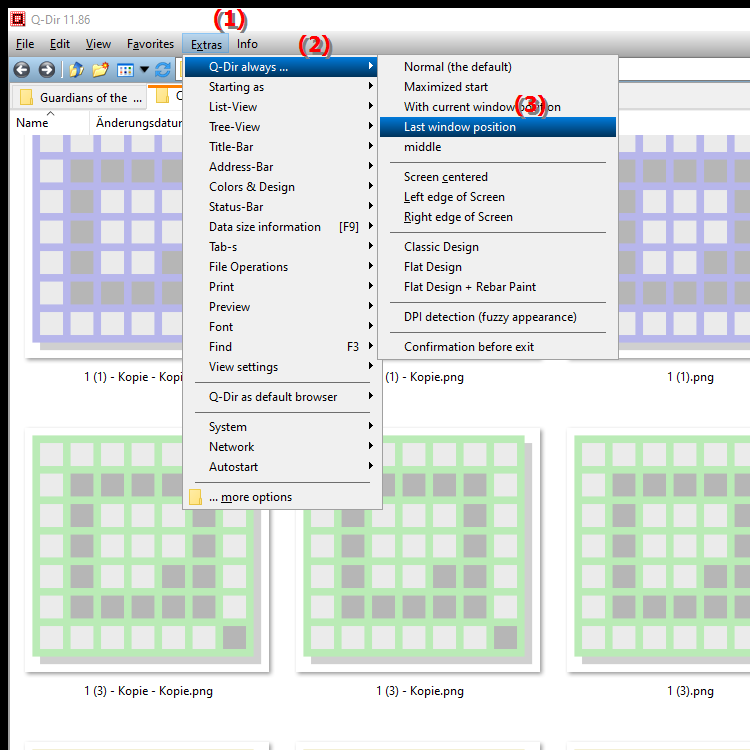Toggle DPI detection (fuzzy appearance)
This screenshot has width=750, height=750.
click(497, 317)
